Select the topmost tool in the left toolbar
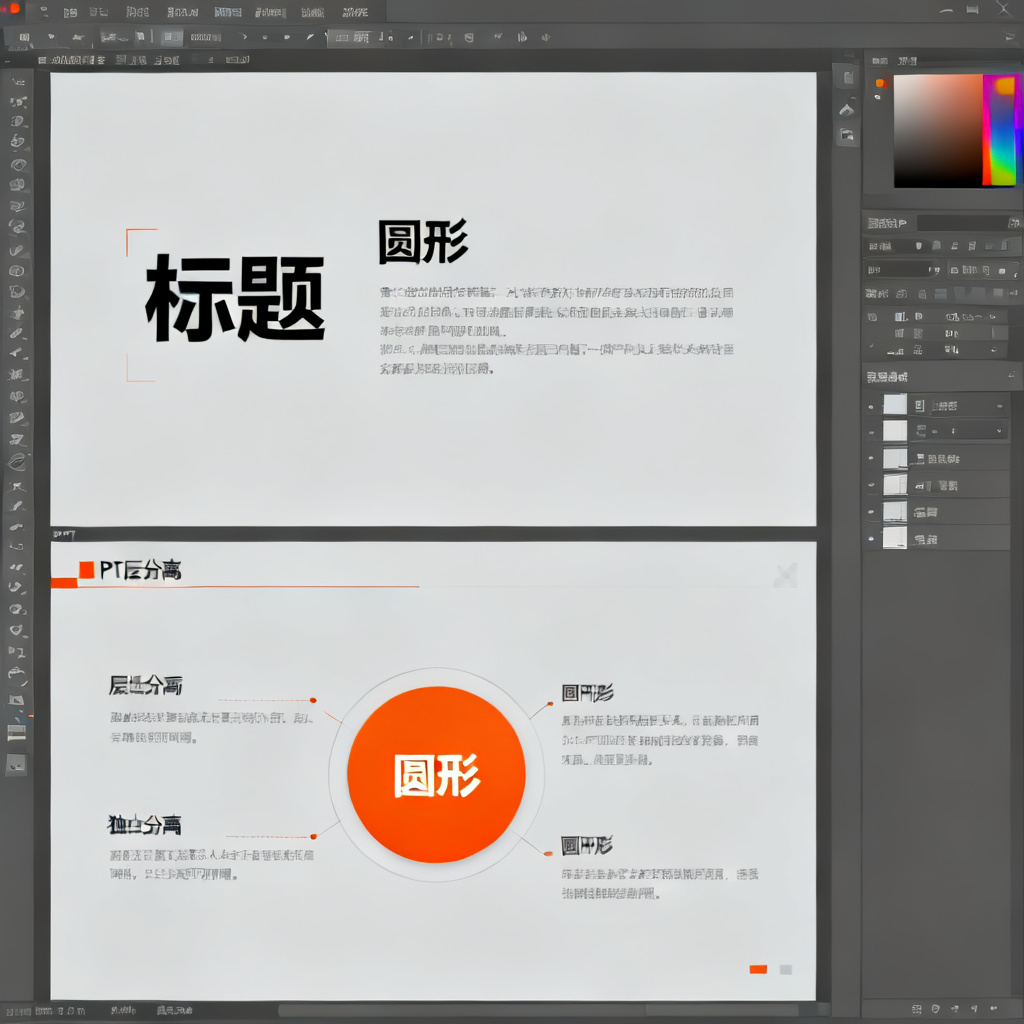The width and height of the screenshot is (1024, 1024). (x=18, y=81)
